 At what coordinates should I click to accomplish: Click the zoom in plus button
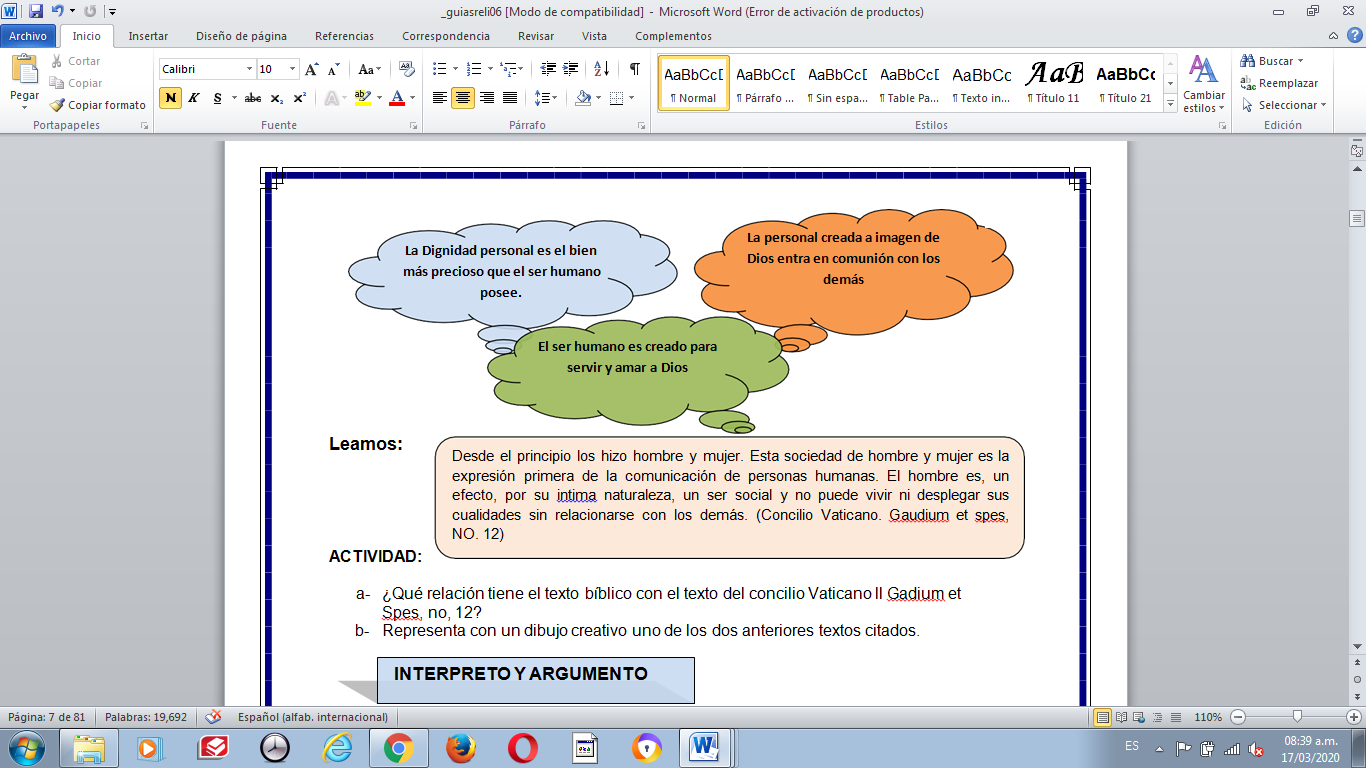coord(1354,717)
